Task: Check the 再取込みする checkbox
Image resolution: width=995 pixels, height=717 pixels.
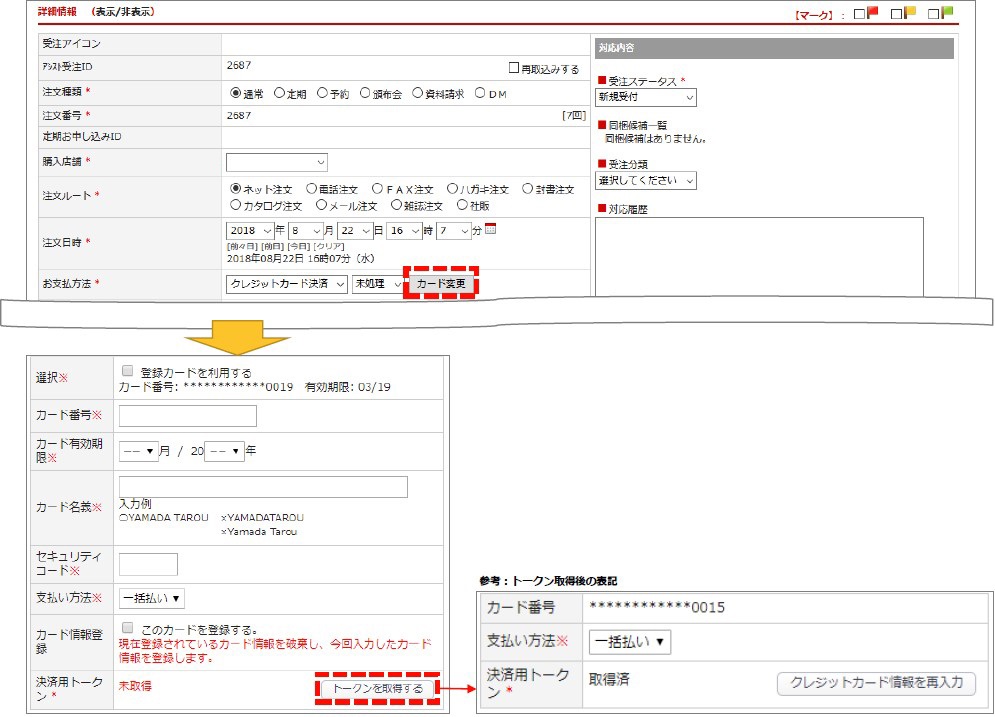Action: 514,69
